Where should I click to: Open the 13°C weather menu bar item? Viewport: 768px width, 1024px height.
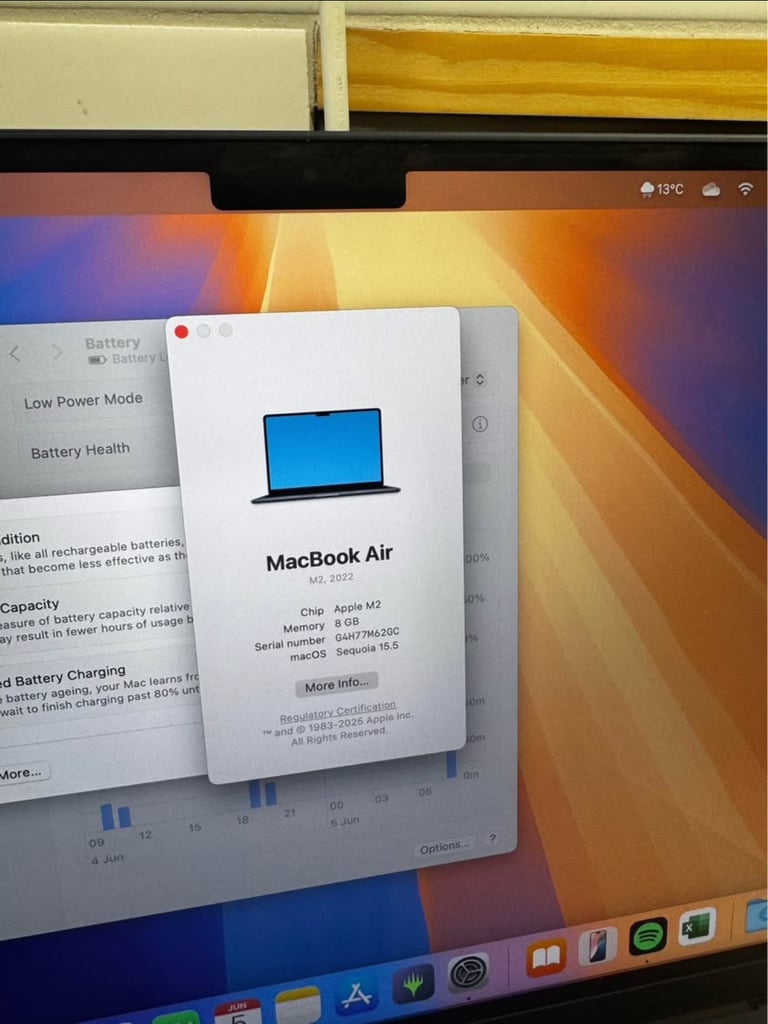pos(662,189)
